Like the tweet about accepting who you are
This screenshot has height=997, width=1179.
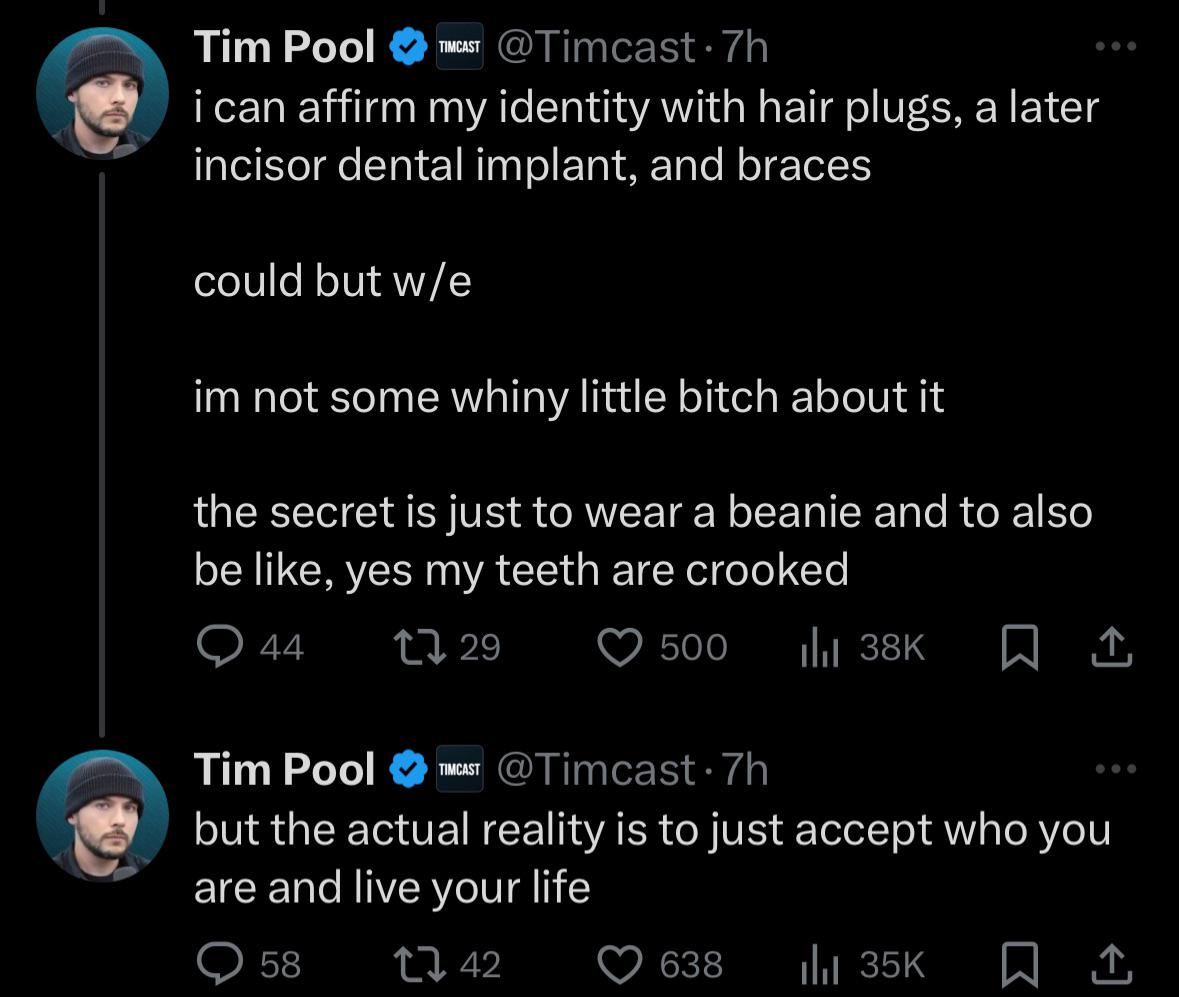click(x=619, y=965)
